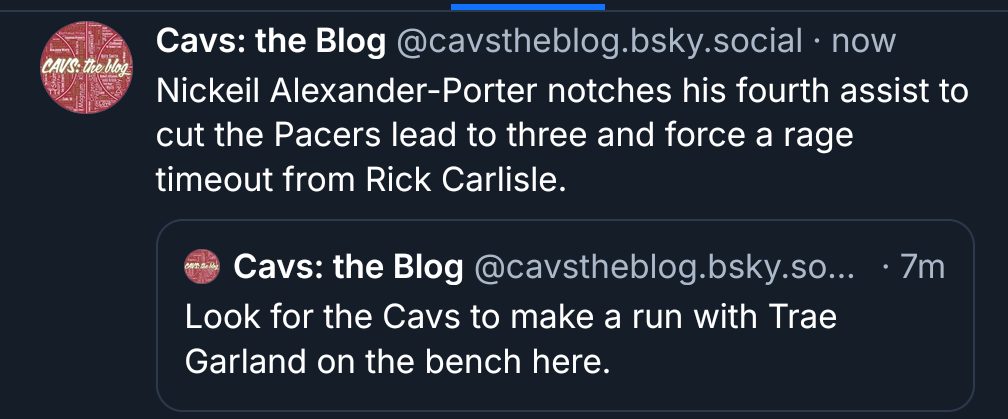Click the main post's @cavstheblog.bsky.social handle
Image resolution: width=1008 pixels, height=419 pixels.
pos(600,42)
